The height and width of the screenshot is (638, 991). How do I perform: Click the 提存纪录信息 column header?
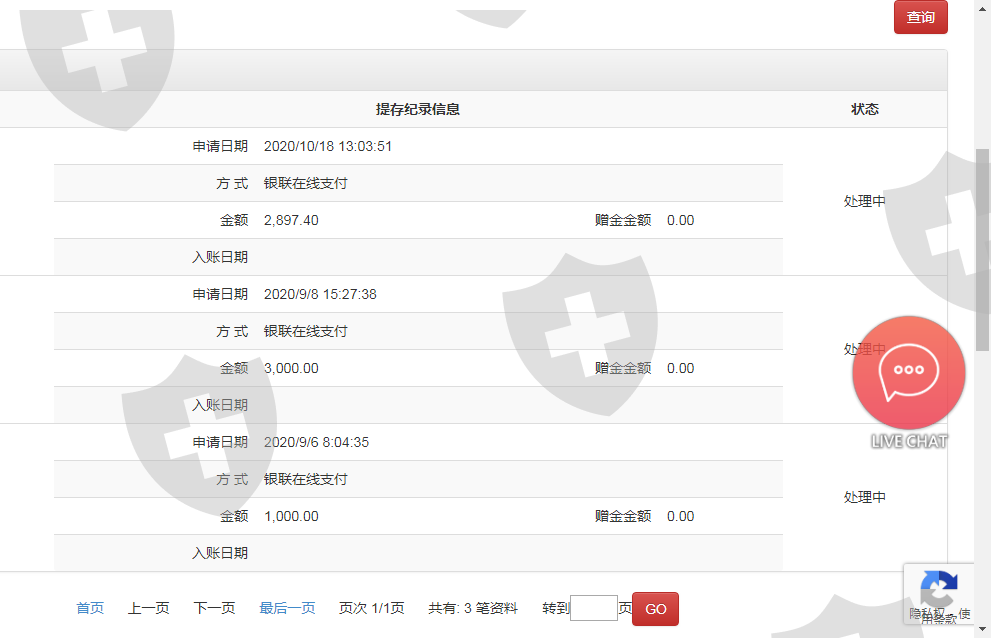[x=418, y=109]
